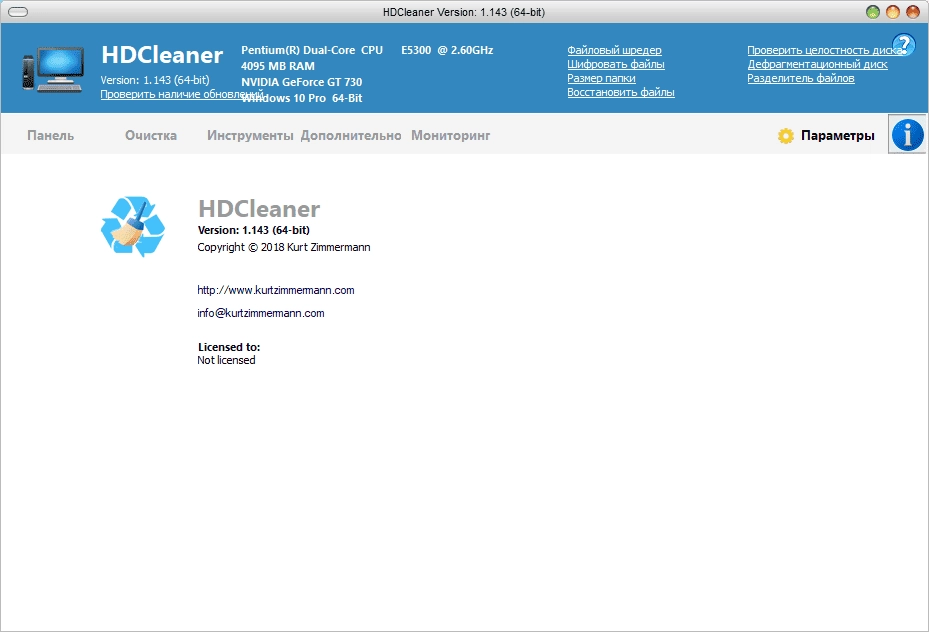
Task: Click the gear icon next to Параметры
Action: pos(786,136)
